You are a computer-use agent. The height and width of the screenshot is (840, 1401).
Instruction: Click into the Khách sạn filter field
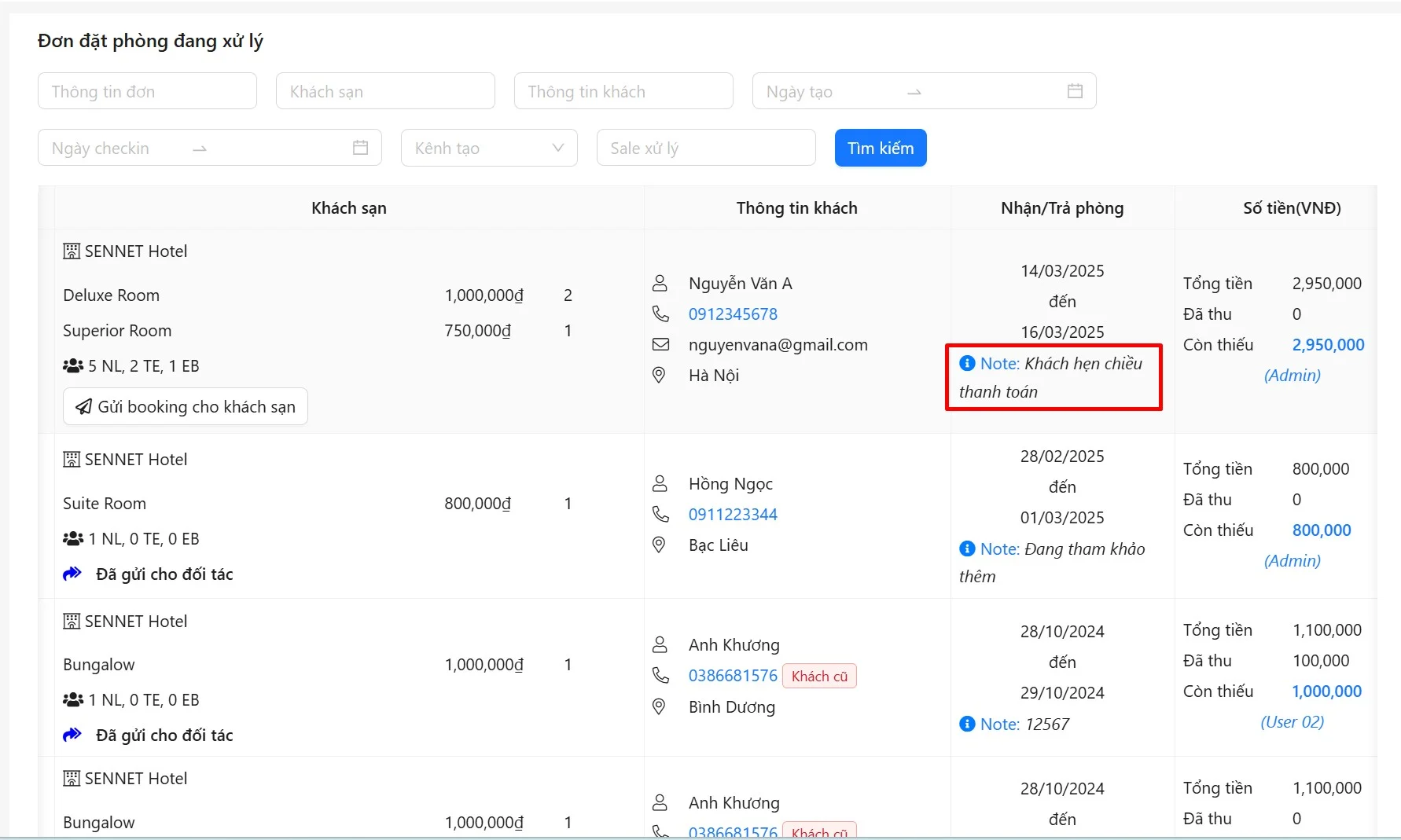(x=385, y=91)
